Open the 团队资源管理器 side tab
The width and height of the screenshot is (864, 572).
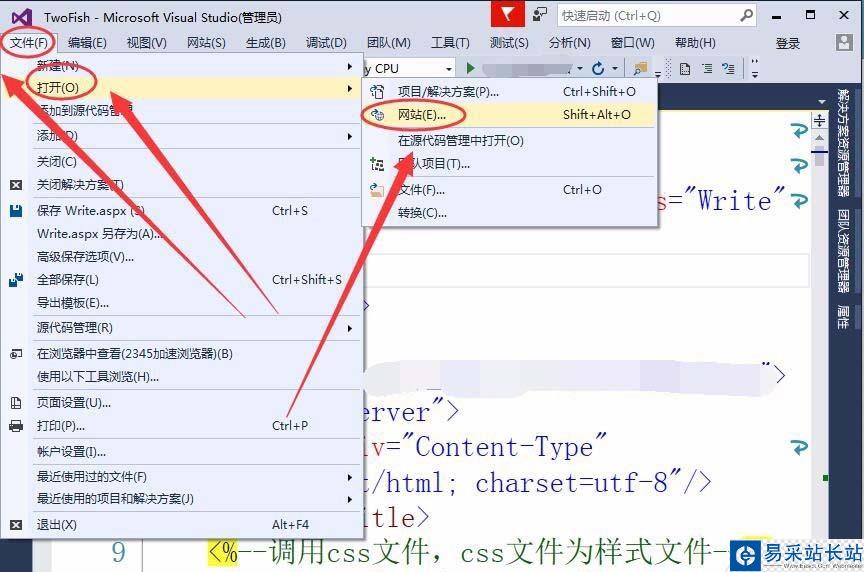[x=843, y=251]
